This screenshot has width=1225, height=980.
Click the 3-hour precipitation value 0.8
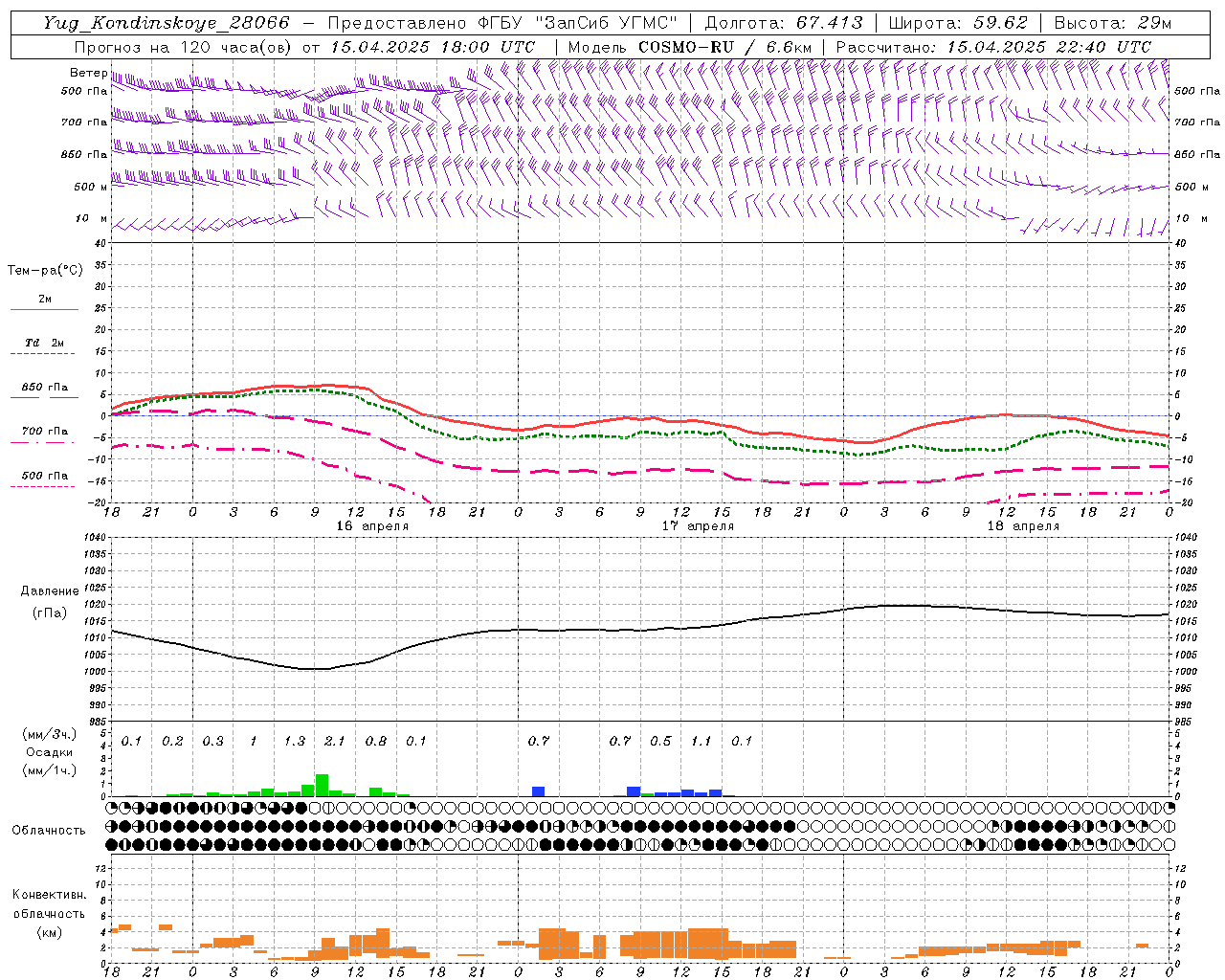(x=376, y=741)
